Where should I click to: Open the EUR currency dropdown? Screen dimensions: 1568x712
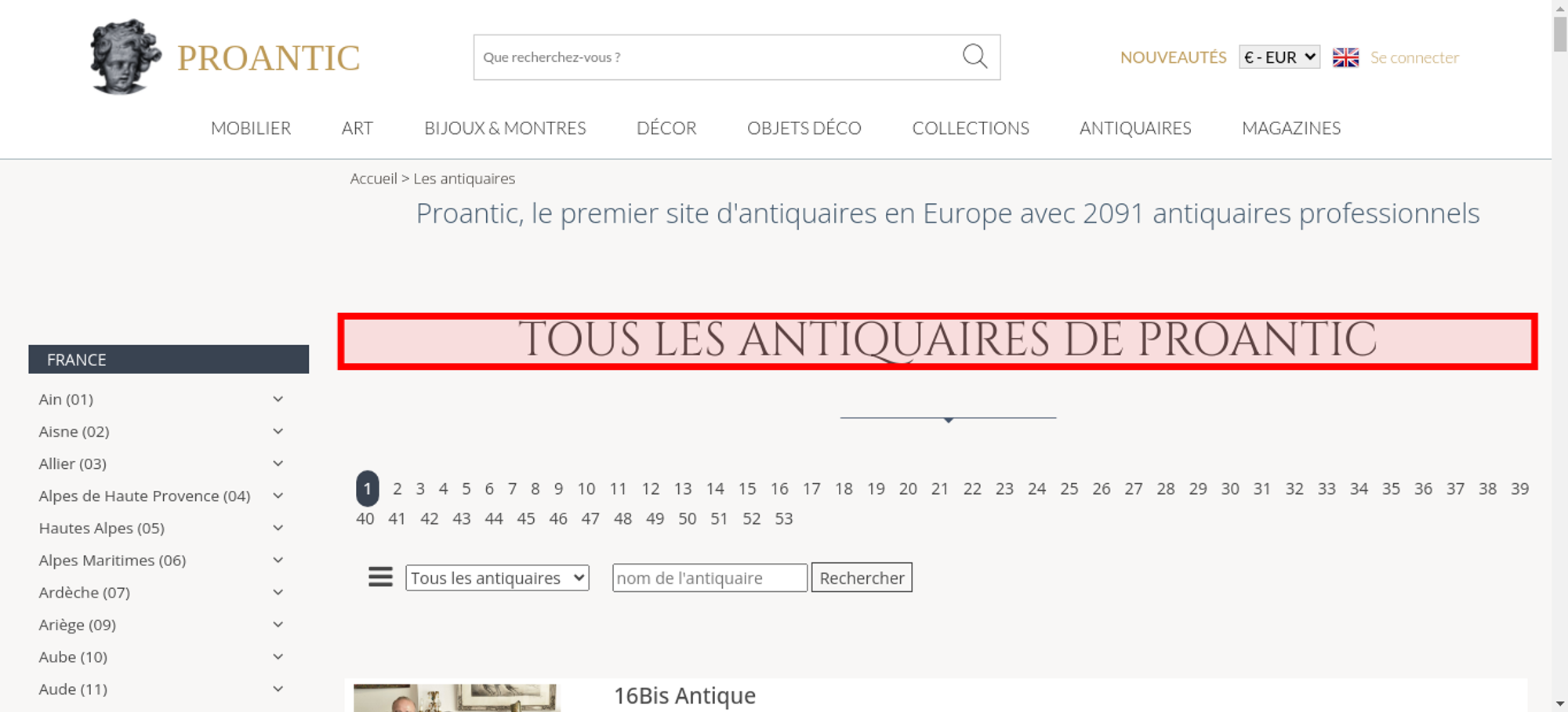point(1279,57)
